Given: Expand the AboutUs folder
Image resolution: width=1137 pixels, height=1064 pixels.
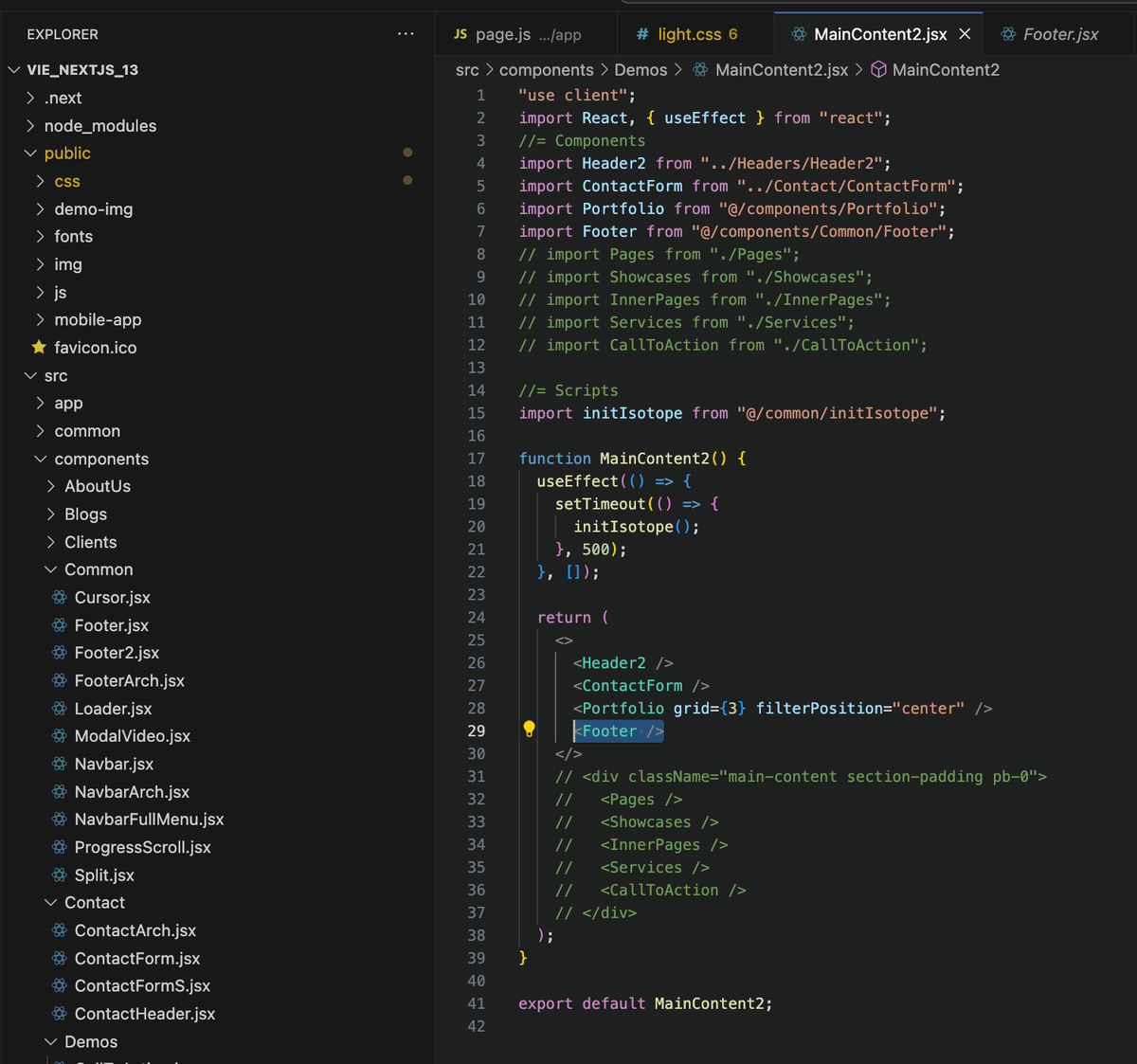Looking at the screenshot, I should point(51,486).
